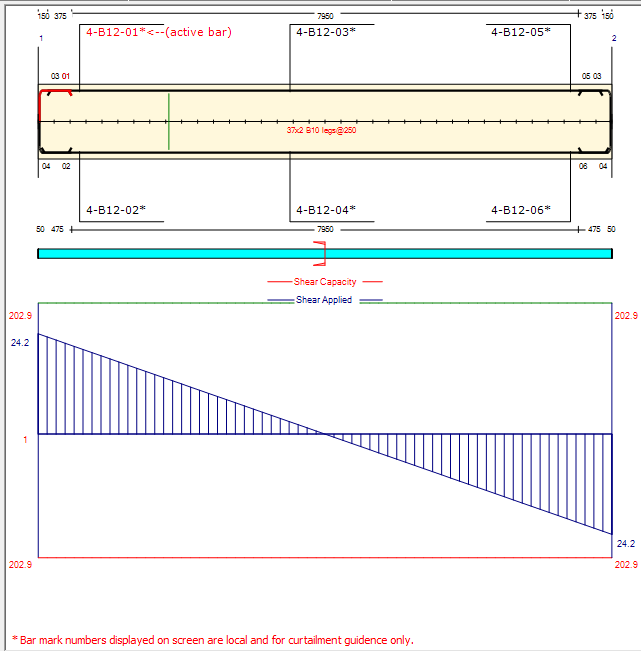The height and width of the screenshot is (651, 641).
Task: Click the blue Shear Applied legend label
Action: tap(324, 300)
